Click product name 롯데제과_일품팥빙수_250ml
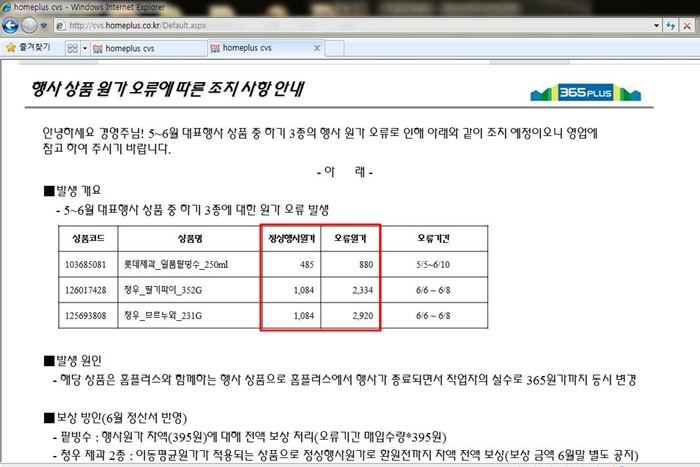The height and width of the screenshot is (467, 700). tap(176, 264)
